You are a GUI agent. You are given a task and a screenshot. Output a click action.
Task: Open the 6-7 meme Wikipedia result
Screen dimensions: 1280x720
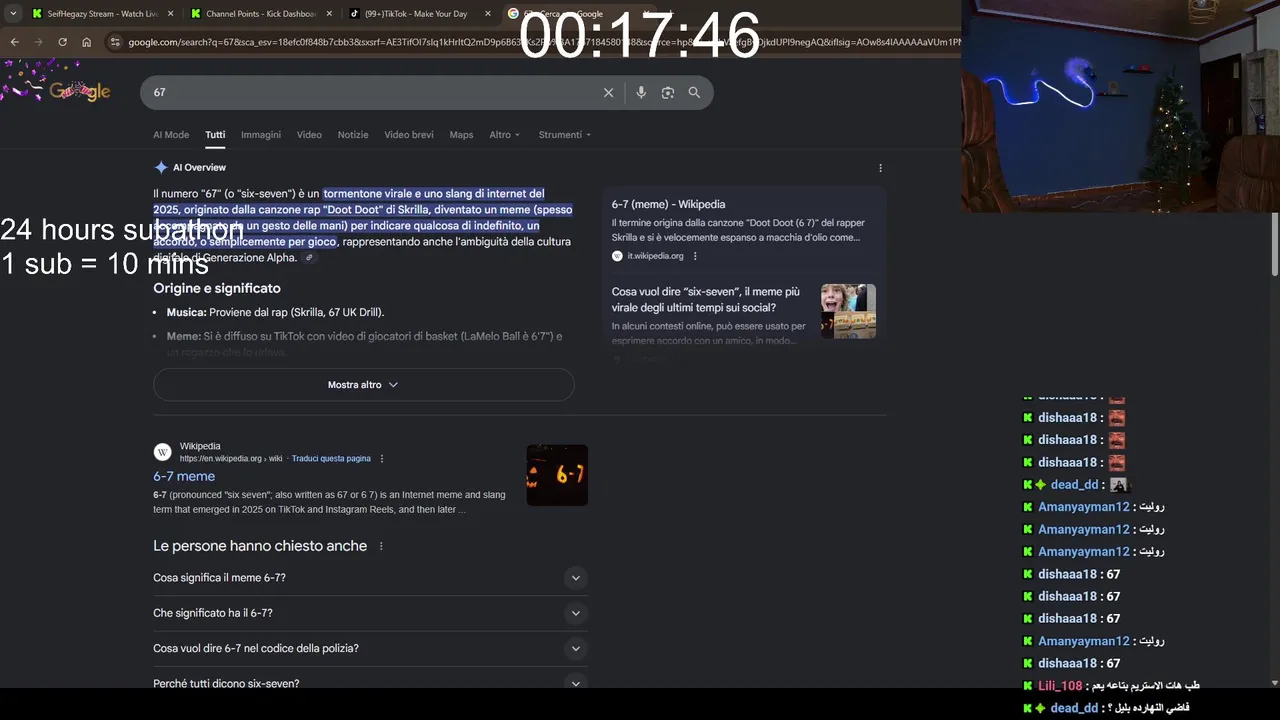(x=184, y=476)
